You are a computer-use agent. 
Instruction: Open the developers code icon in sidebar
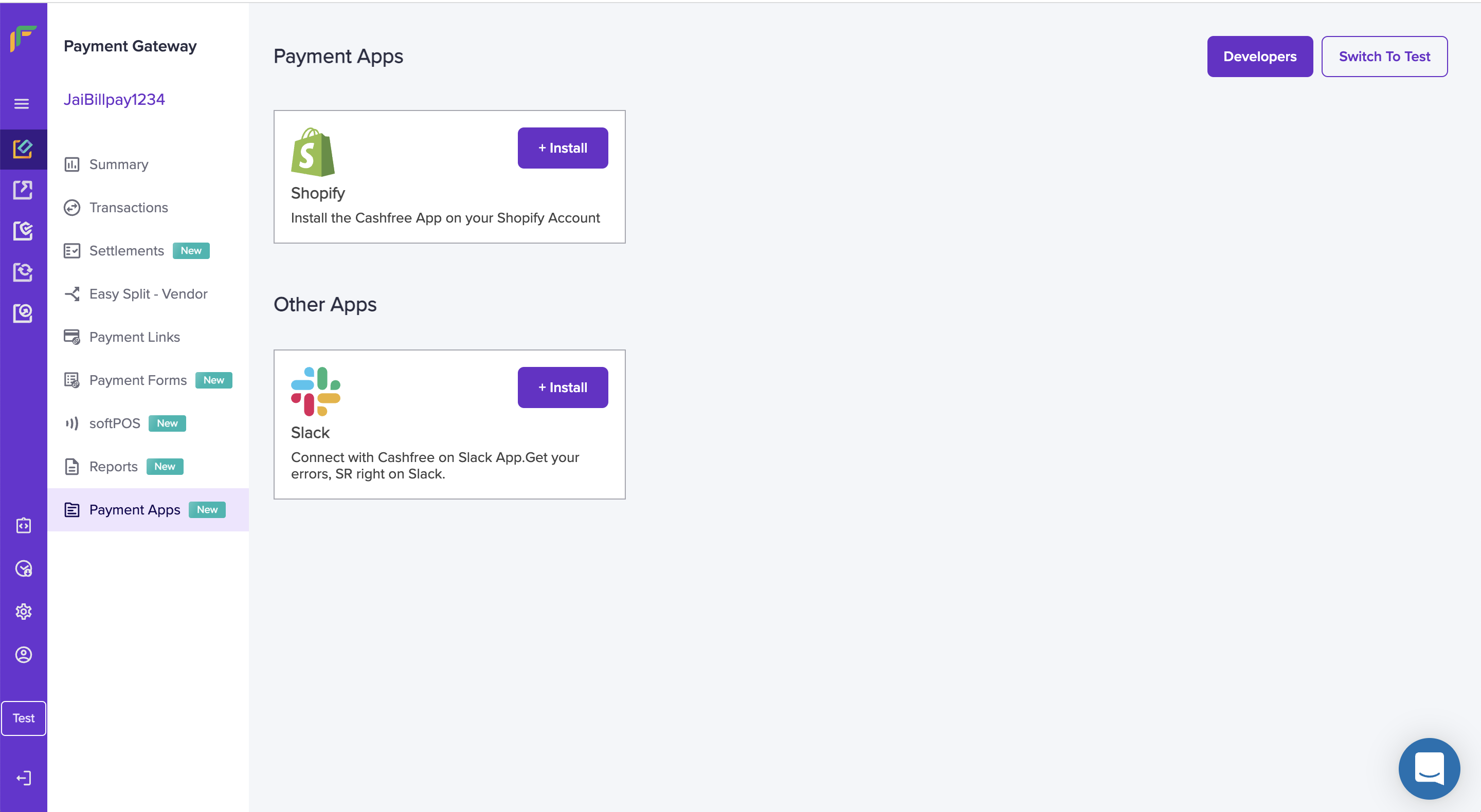pos(24,525)
